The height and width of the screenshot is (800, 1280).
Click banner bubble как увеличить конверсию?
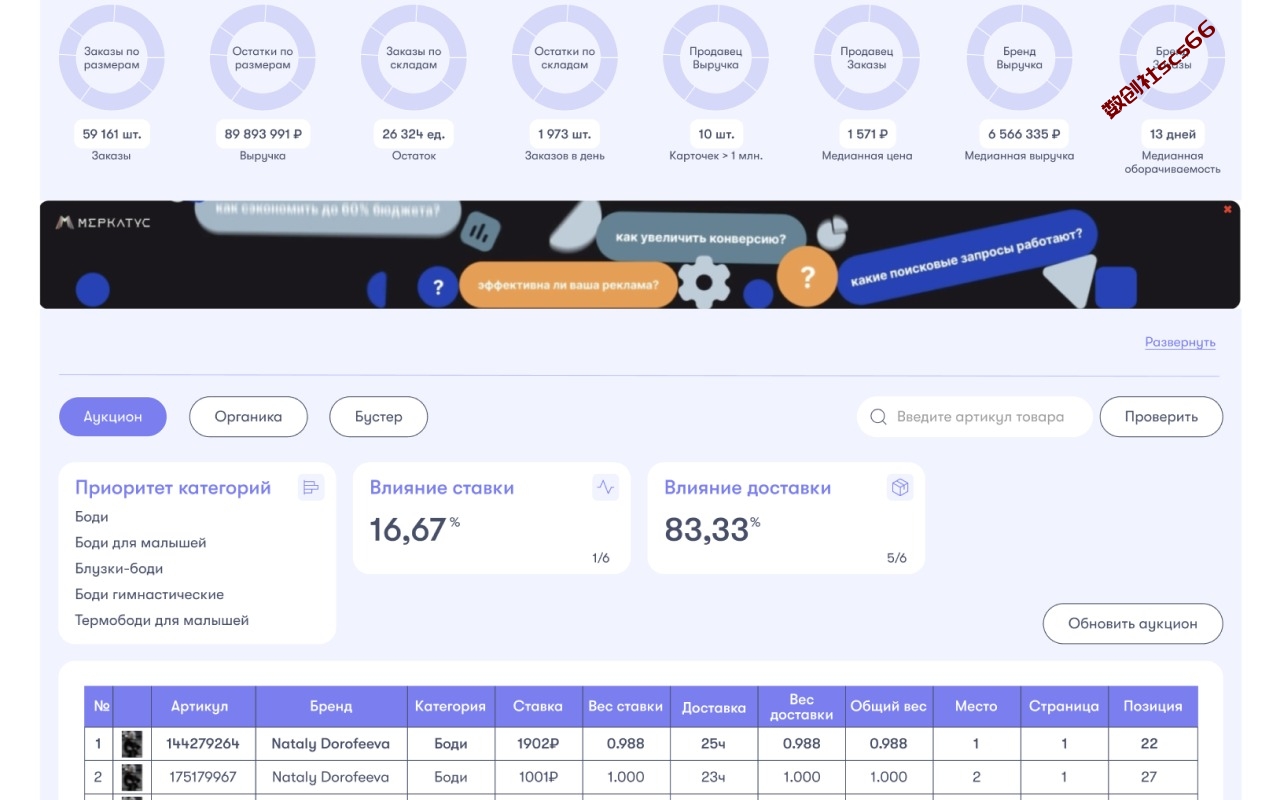(700, 239)
